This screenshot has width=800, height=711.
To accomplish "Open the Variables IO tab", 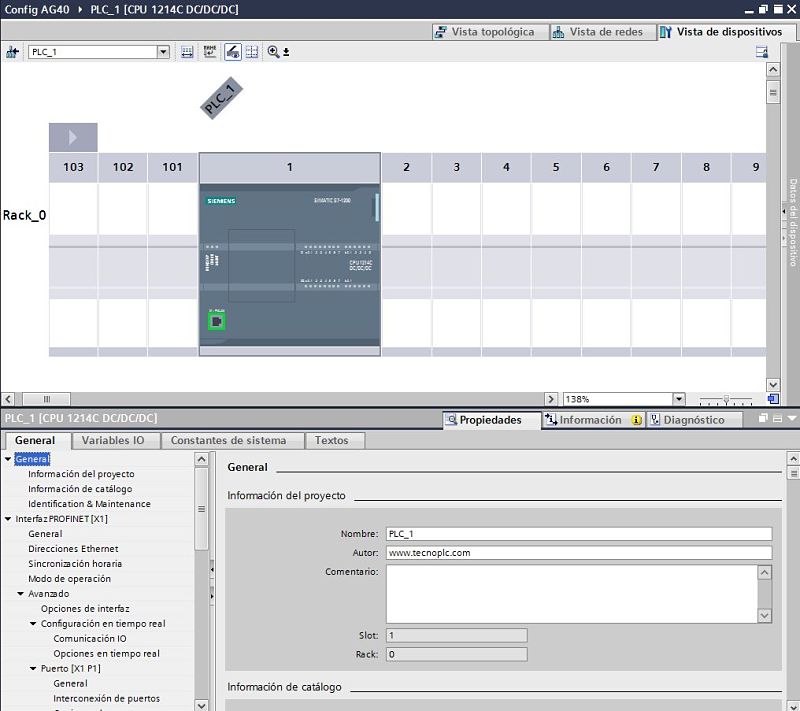I will click(x=113, y=440).
